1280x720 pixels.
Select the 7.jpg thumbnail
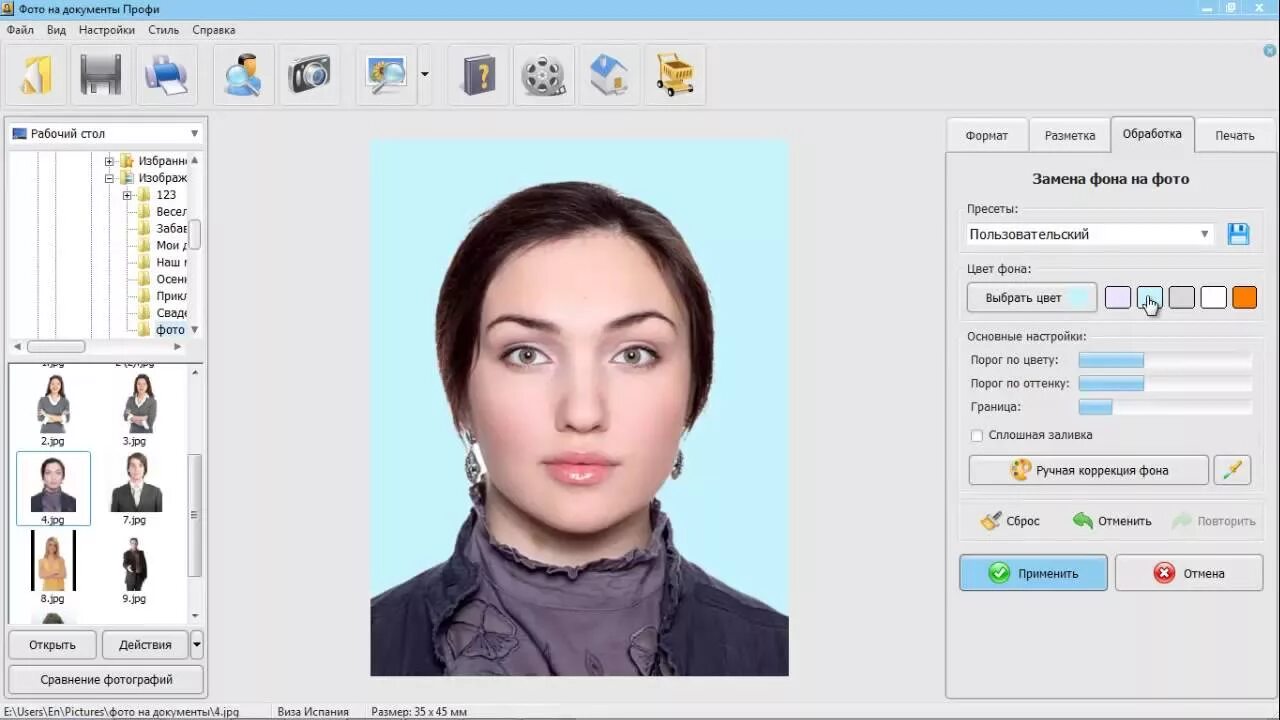click(x=136, y=489)
